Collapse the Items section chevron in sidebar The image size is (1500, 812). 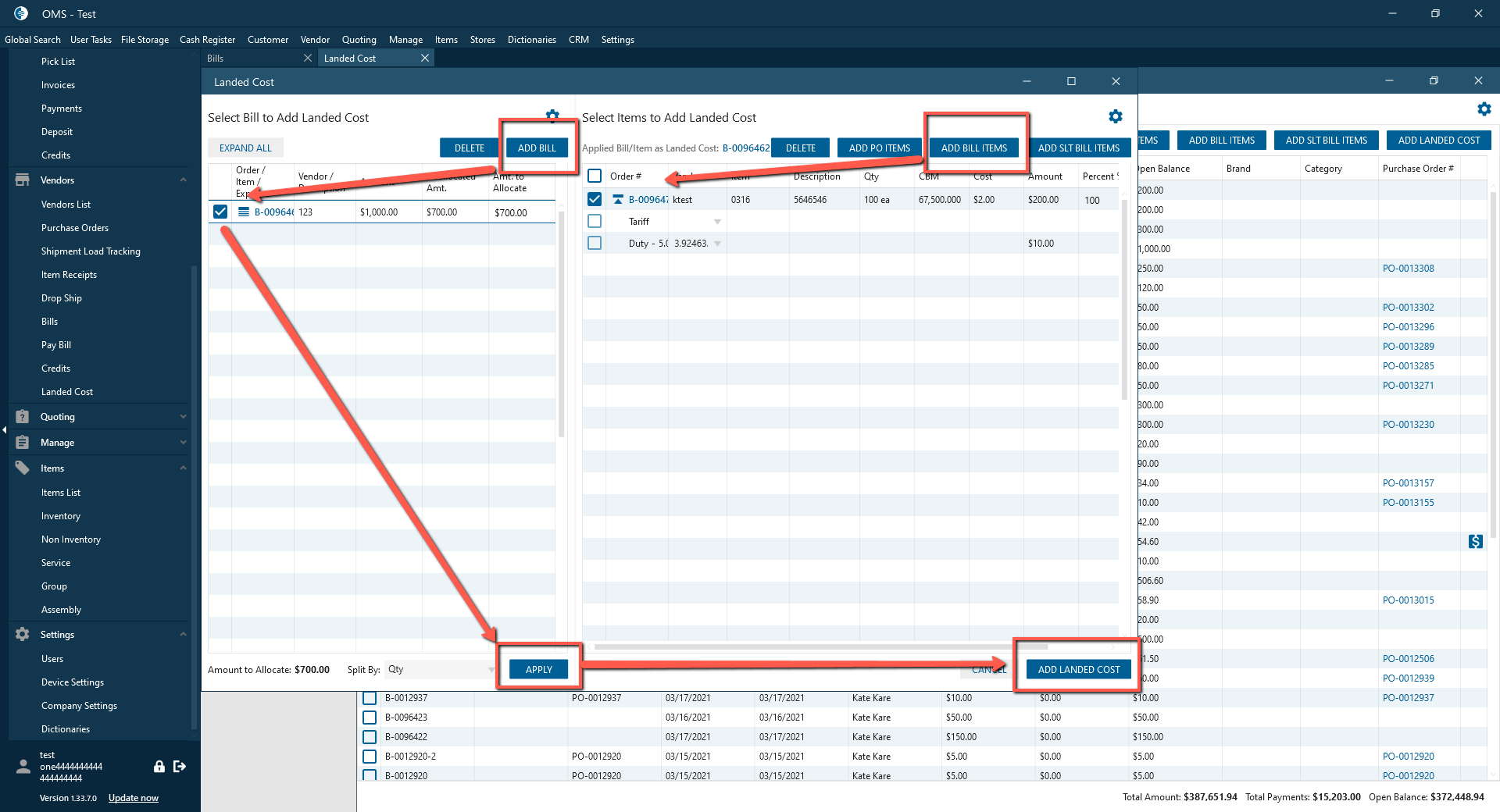pyautogui.click(x=183, y=468)
